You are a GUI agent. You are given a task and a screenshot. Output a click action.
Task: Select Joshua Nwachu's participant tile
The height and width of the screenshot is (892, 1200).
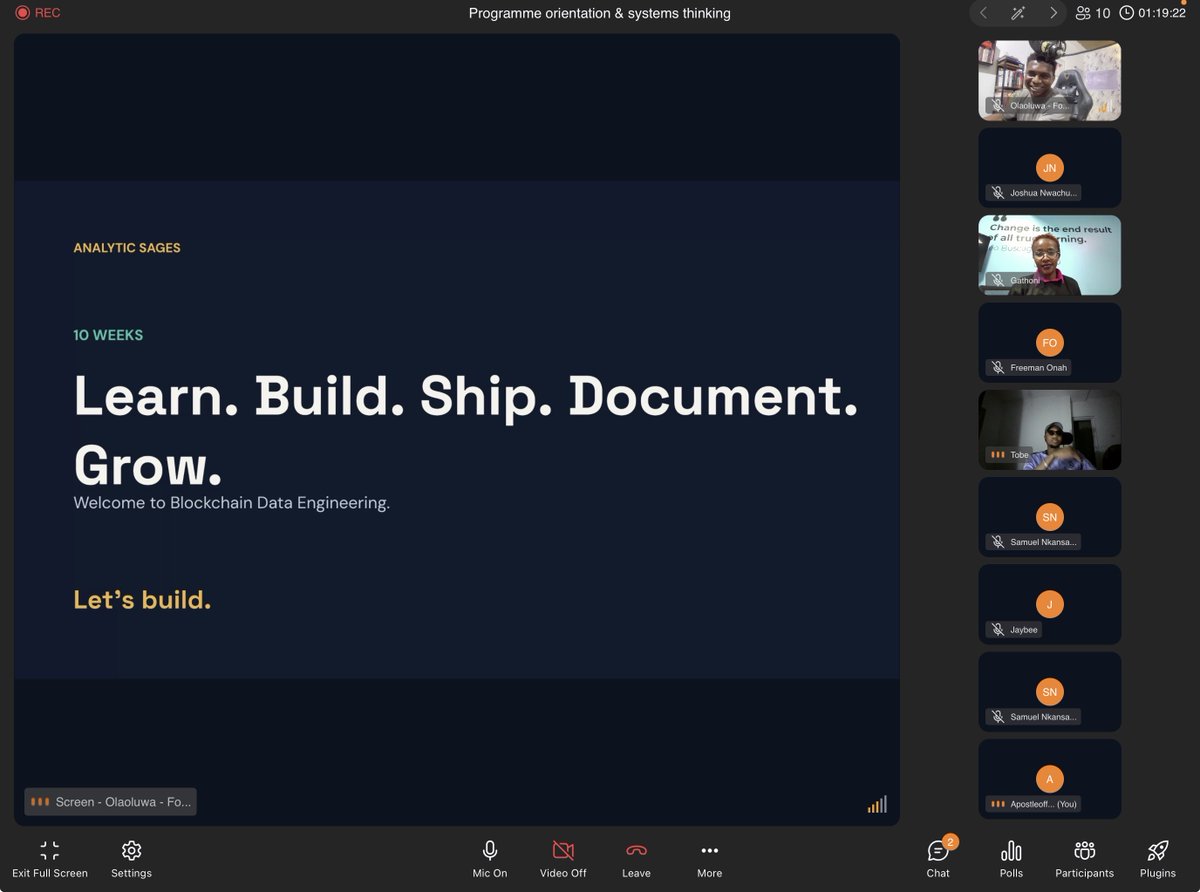coord(1049,168)
